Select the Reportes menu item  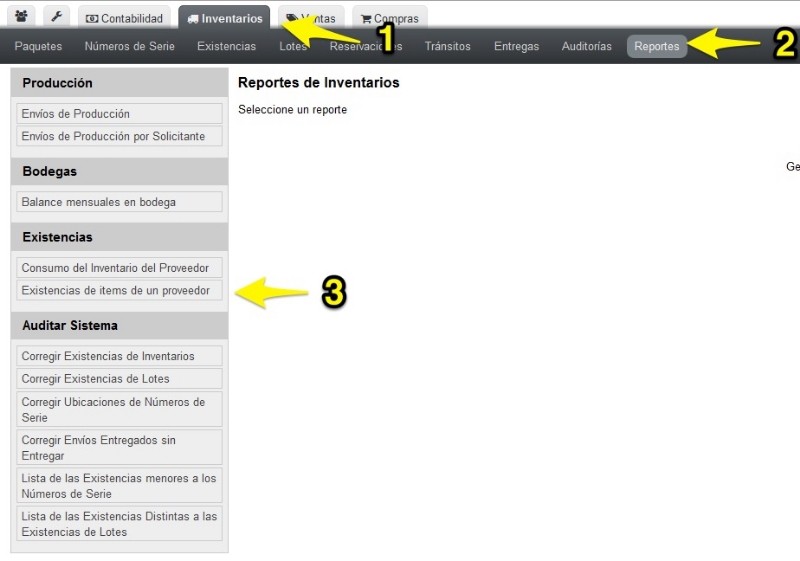coord(657,46)
